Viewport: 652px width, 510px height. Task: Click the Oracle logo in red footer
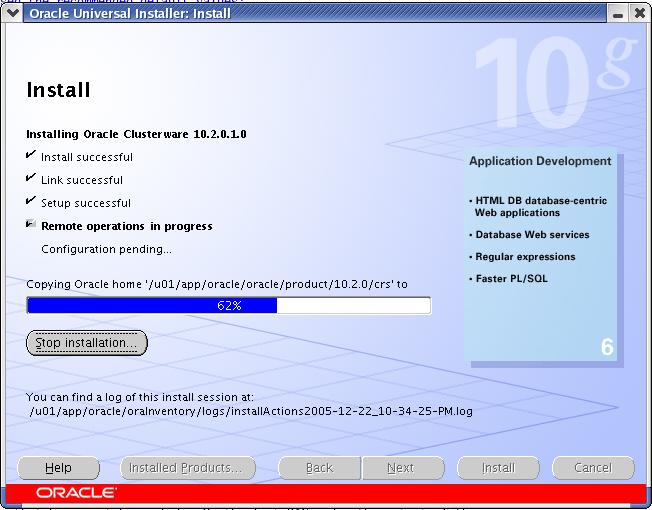[x=76, y=493]
